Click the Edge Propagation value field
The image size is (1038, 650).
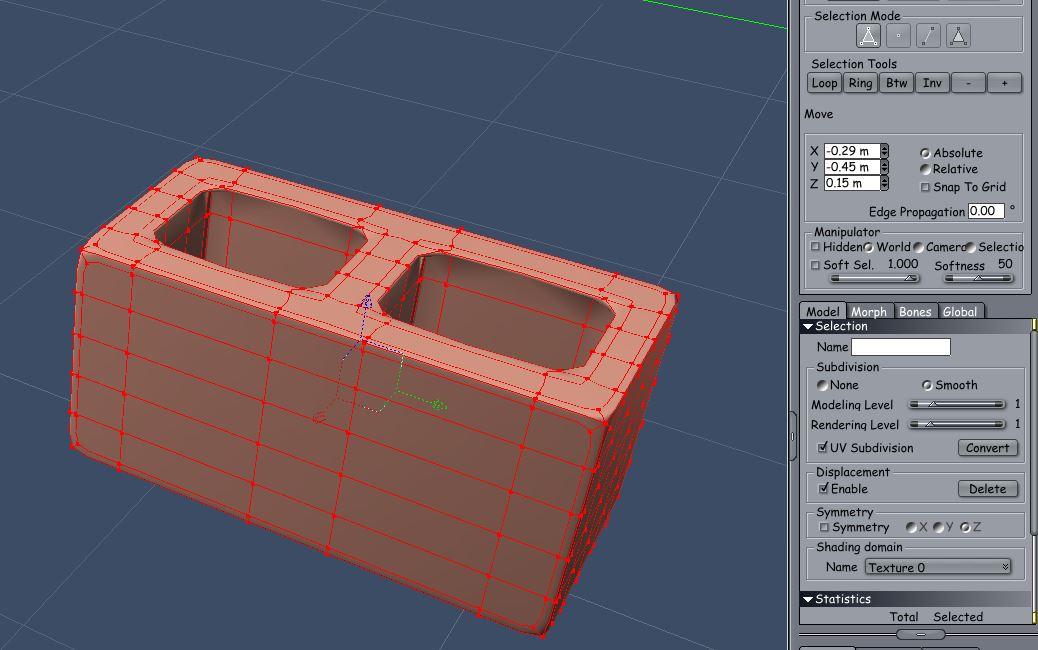tap(986, 211)
